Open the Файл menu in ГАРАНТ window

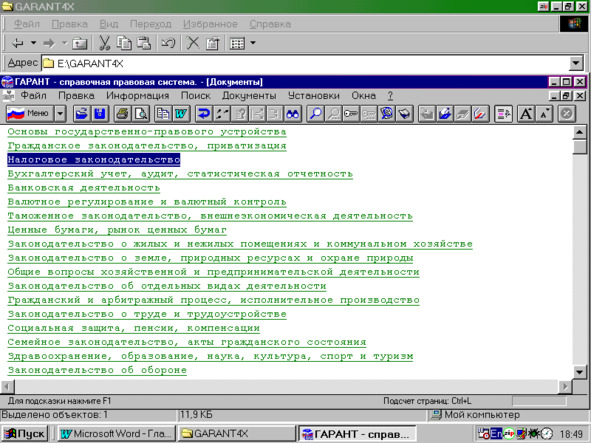[34, 96]
